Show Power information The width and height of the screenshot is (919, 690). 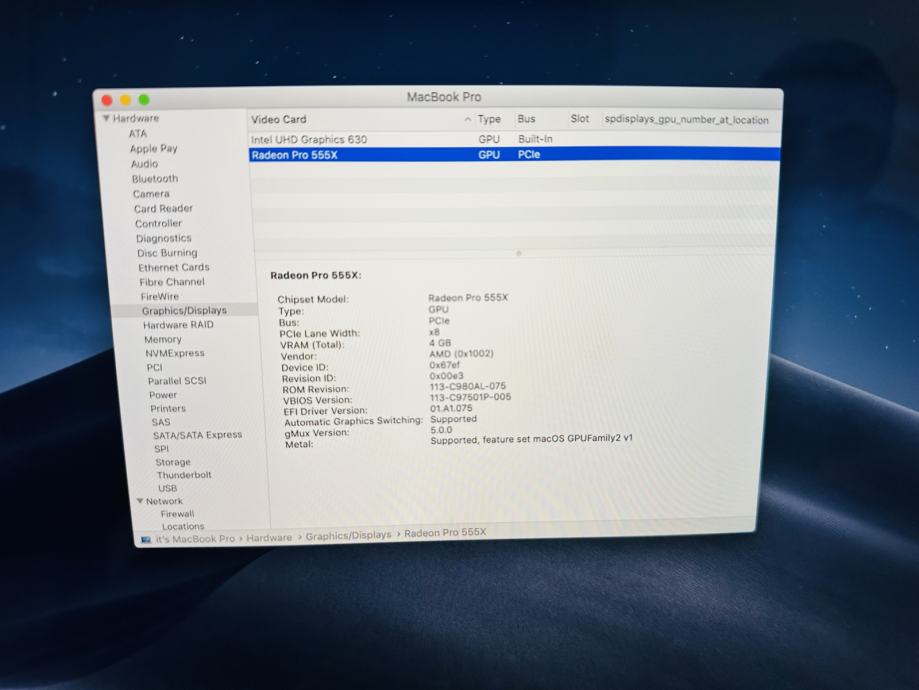click(x=162, y=395)
